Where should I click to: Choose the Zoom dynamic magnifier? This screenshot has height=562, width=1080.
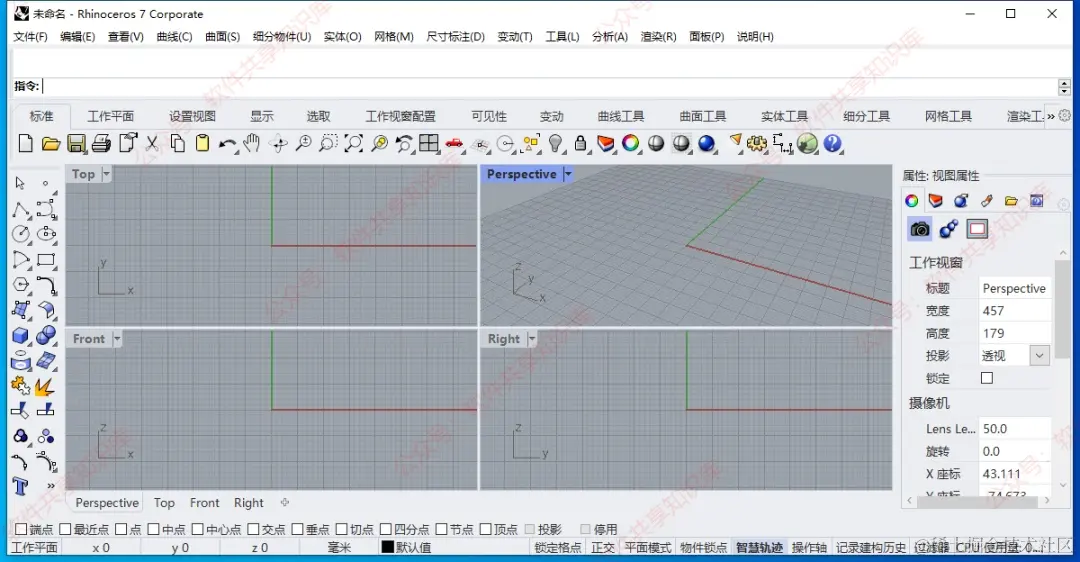tap(303, 143)
